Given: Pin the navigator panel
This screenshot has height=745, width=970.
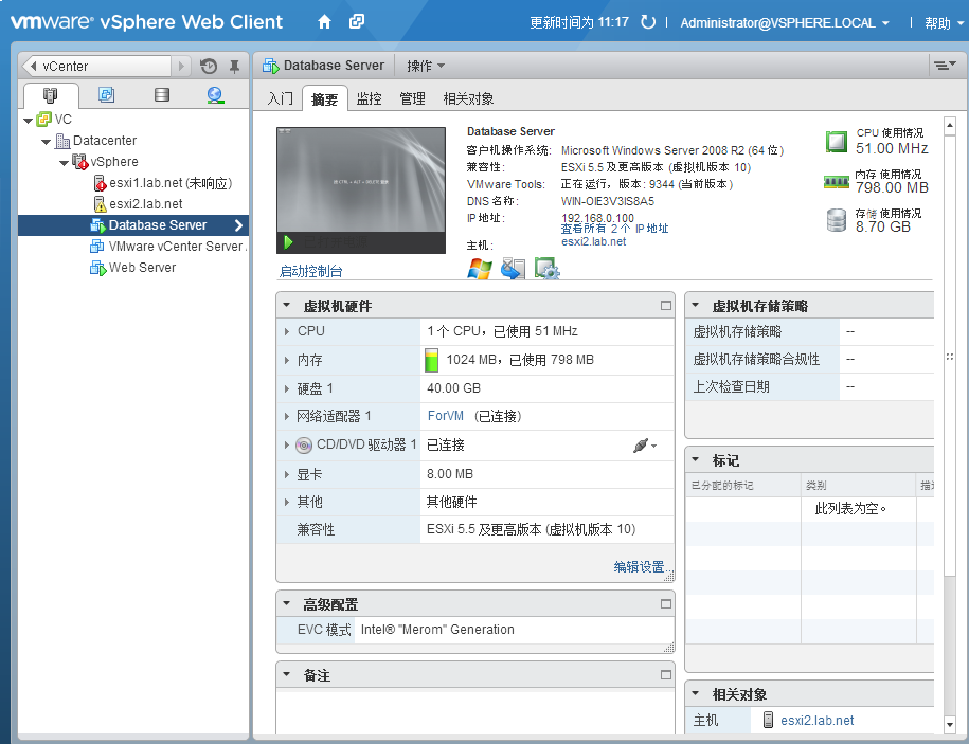Looking at the screenshot, I should pyautogui.click(x=234, y=66).
